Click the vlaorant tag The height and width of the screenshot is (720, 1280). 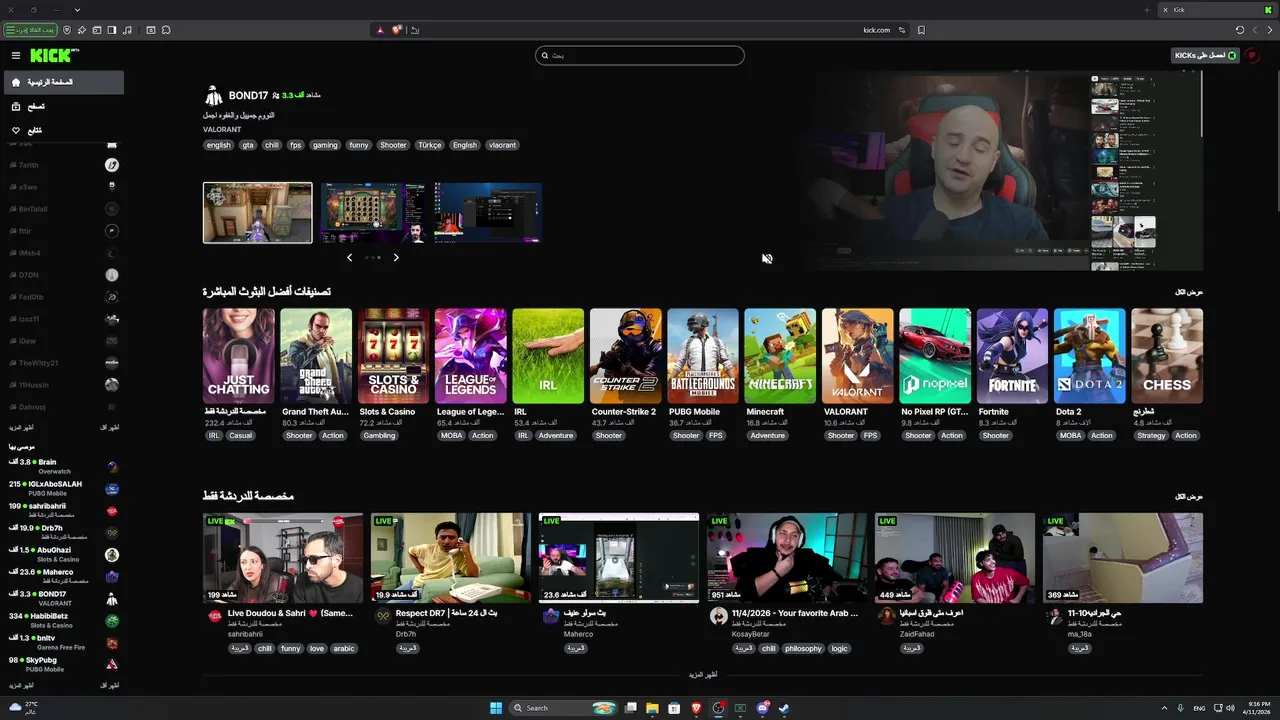tap(503, 145)
